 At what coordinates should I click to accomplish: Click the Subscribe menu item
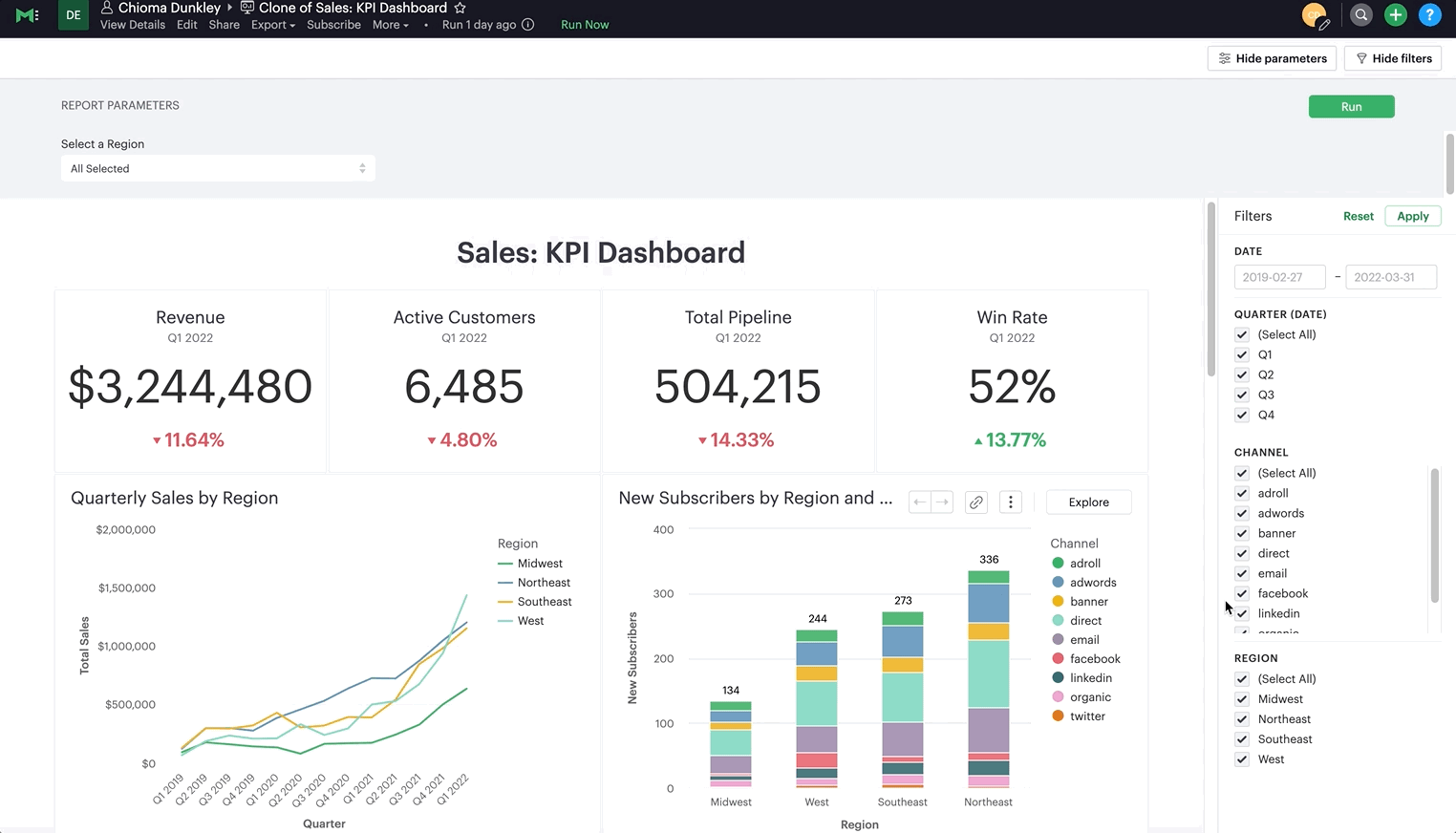[333, 25]
